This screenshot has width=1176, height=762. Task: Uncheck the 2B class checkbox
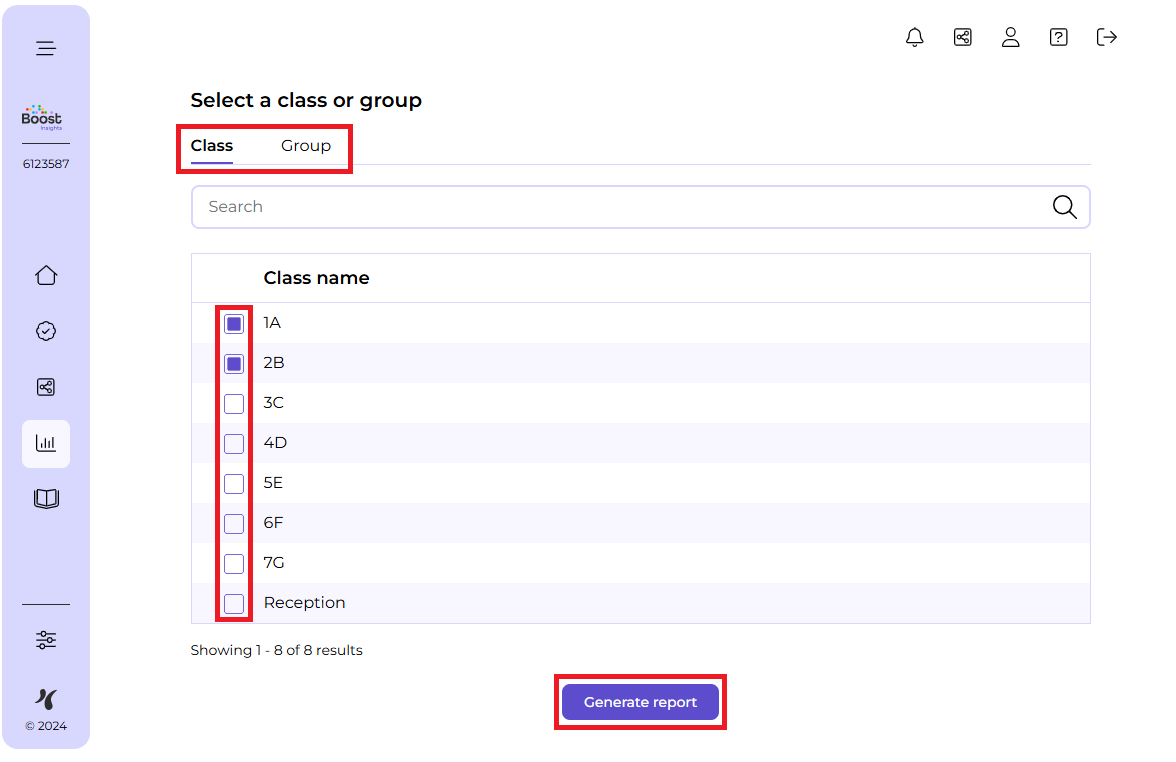[234, 364]
